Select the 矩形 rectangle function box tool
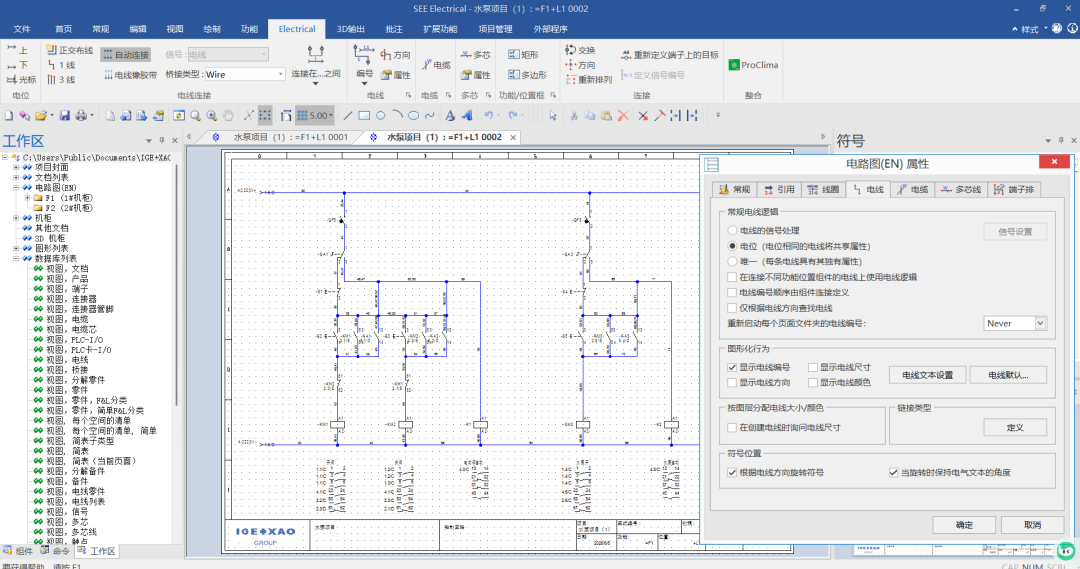This screenshot has height=569, width=1080. click(523, 54)
